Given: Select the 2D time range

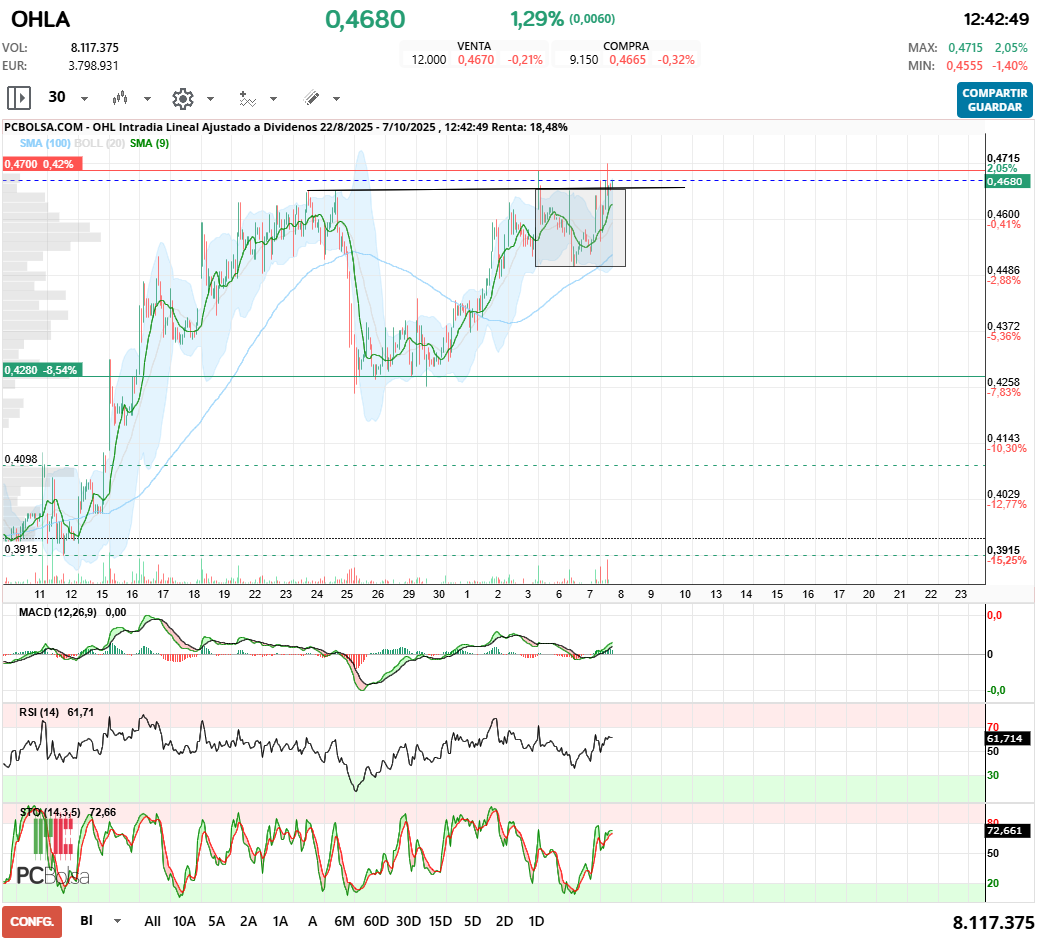Looking at the screenshot, I should tap(505, 922).
